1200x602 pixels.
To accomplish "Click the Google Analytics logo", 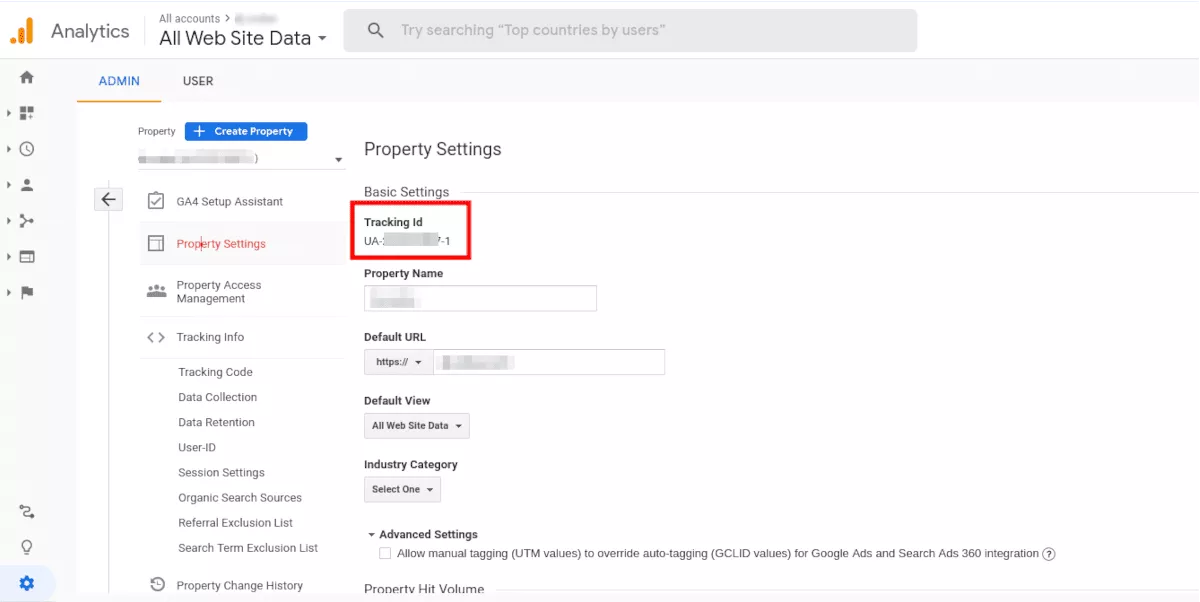I will click(x=21, y=31).
